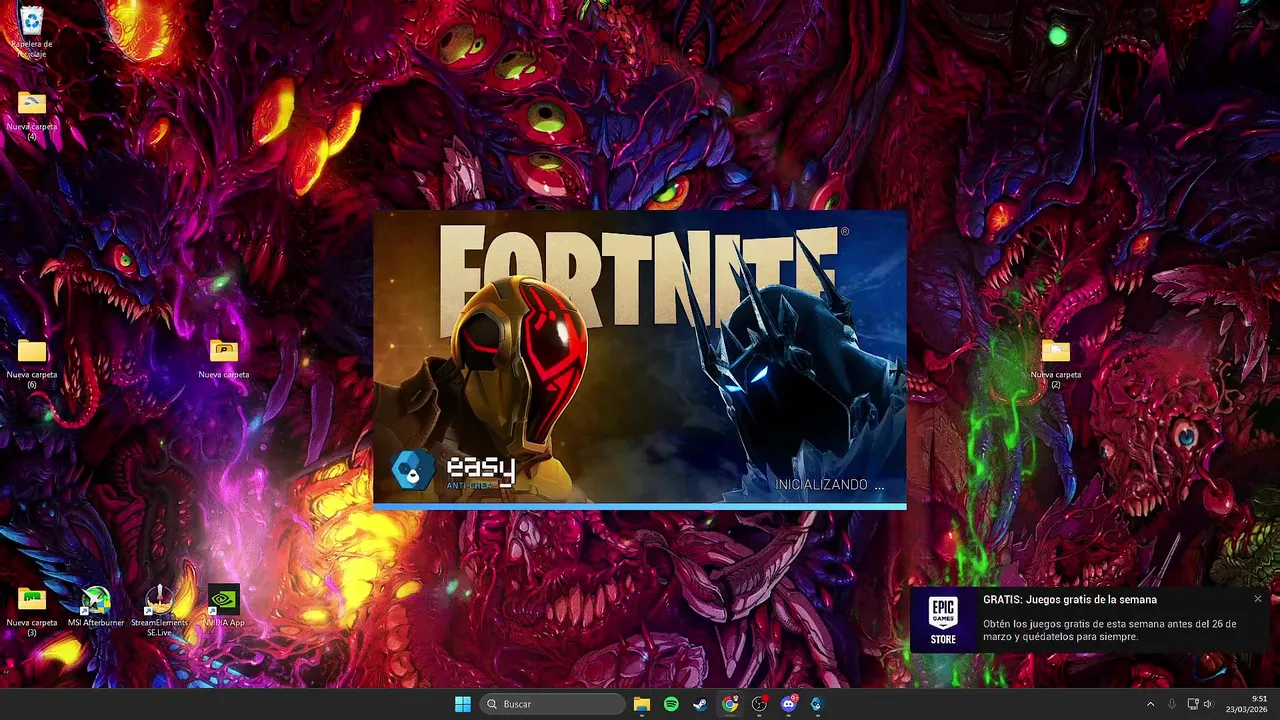Viewport: 1280px width, 720px height.
Task: Click the INICIALIZANDO status text
Action: 830,484
